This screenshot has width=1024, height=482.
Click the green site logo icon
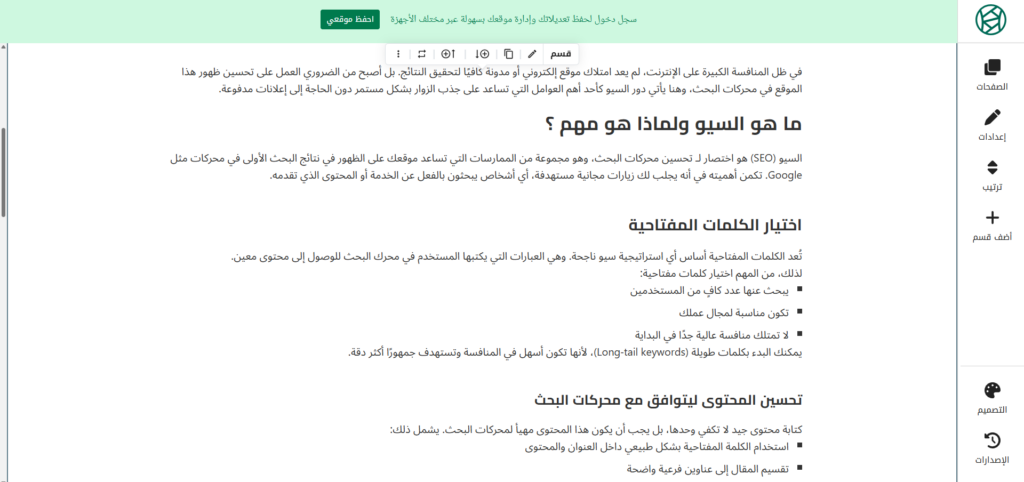click(991, 20)
